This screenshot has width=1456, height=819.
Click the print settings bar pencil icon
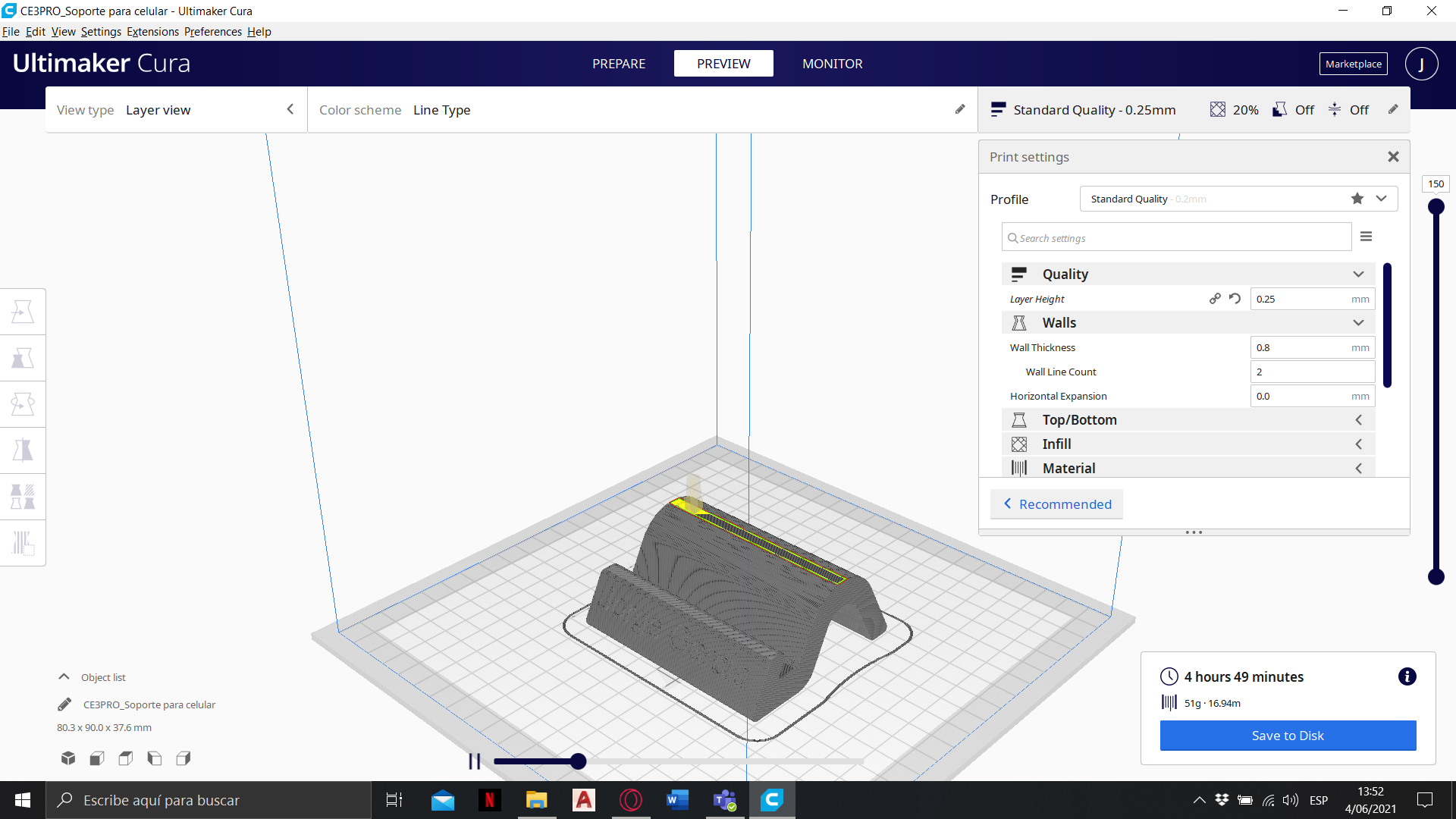click(1393, 109)
